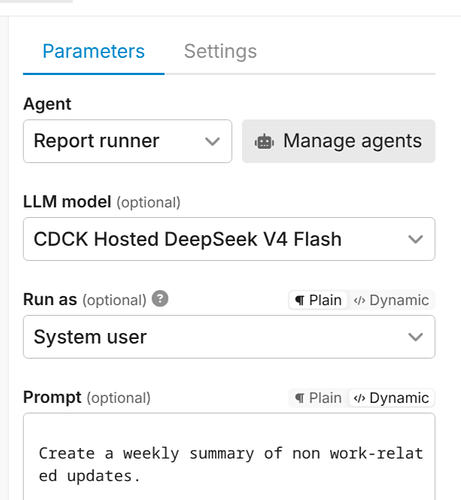Choose Dynamic mode for Prompt
461x500 pixels.
pyautogui.click(x=391, y=398)
